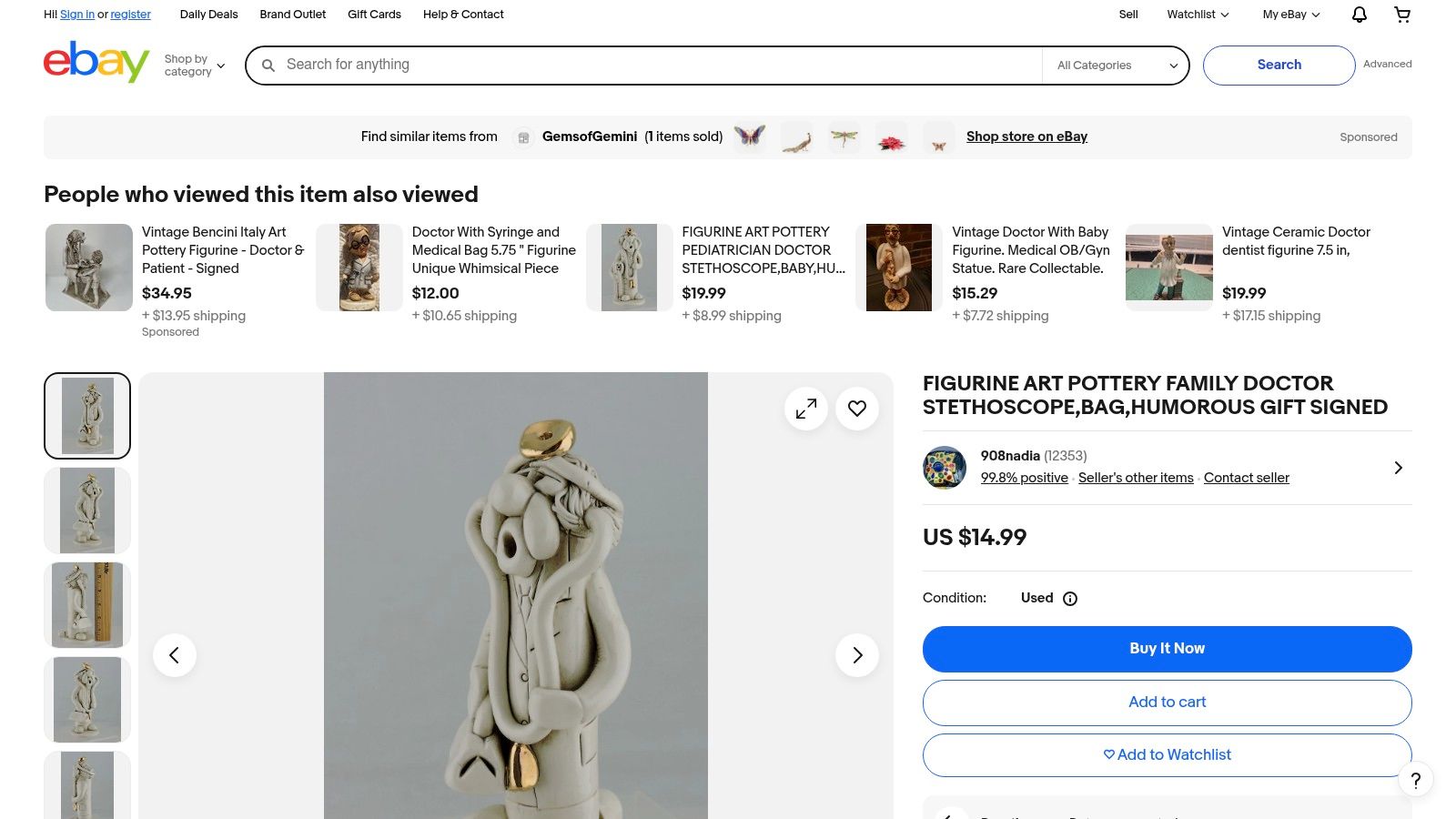This screenshot has width=1456, height=819.
Task: Click the search magnifier icon
Action: click(x=268, y=65)
